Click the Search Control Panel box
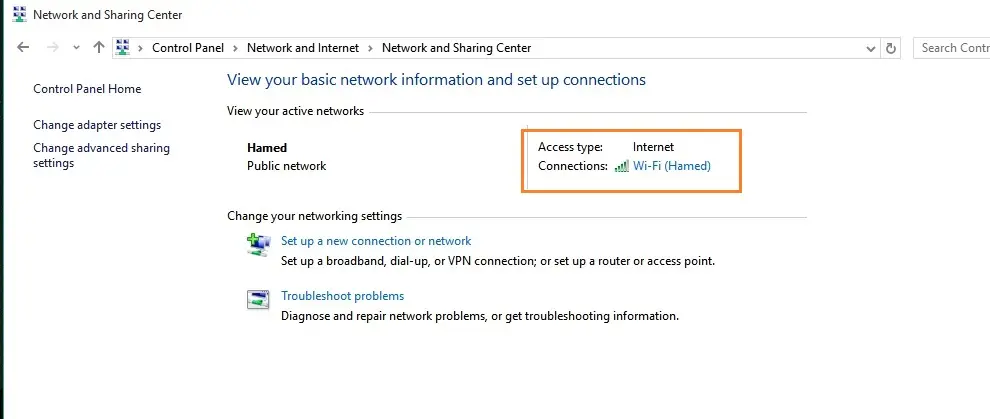The height and width of the screenshot is (419, 990). (x=952, y=48)
